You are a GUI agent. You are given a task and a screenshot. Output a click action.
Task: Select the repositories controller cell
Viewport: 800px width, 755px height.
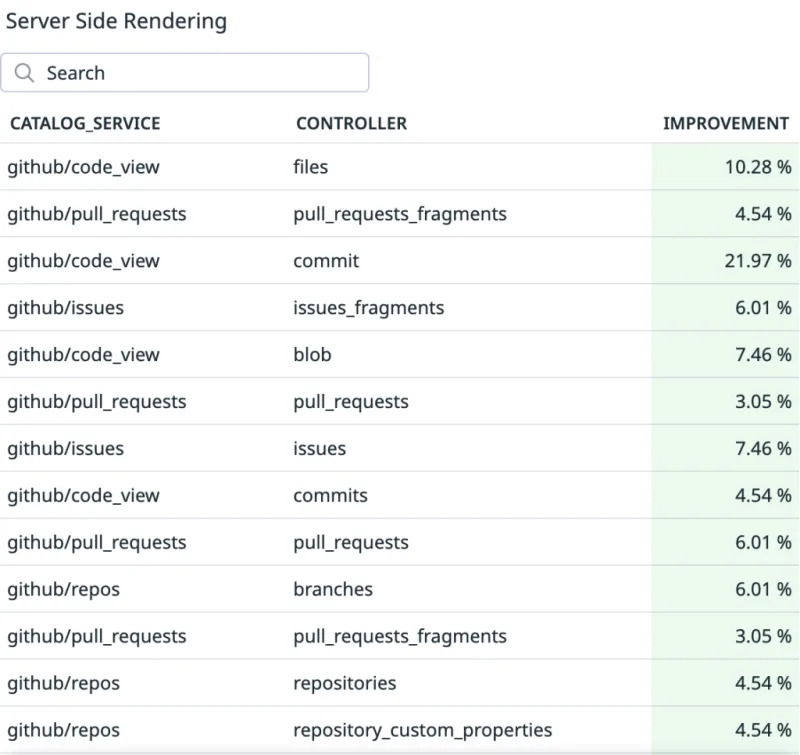click(344, 683)
